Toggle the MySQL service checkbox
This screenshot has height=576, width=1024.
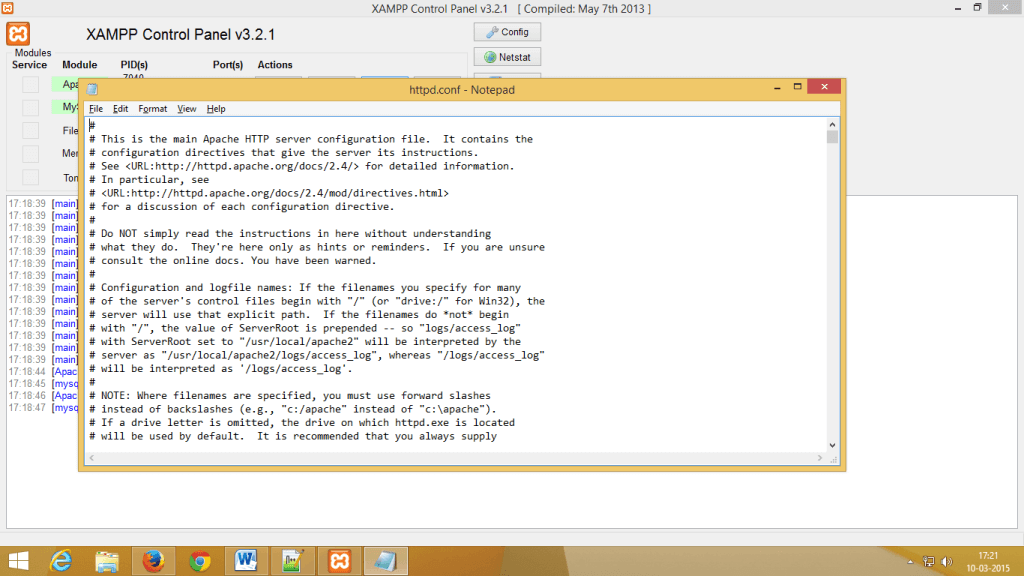point(30,107)
